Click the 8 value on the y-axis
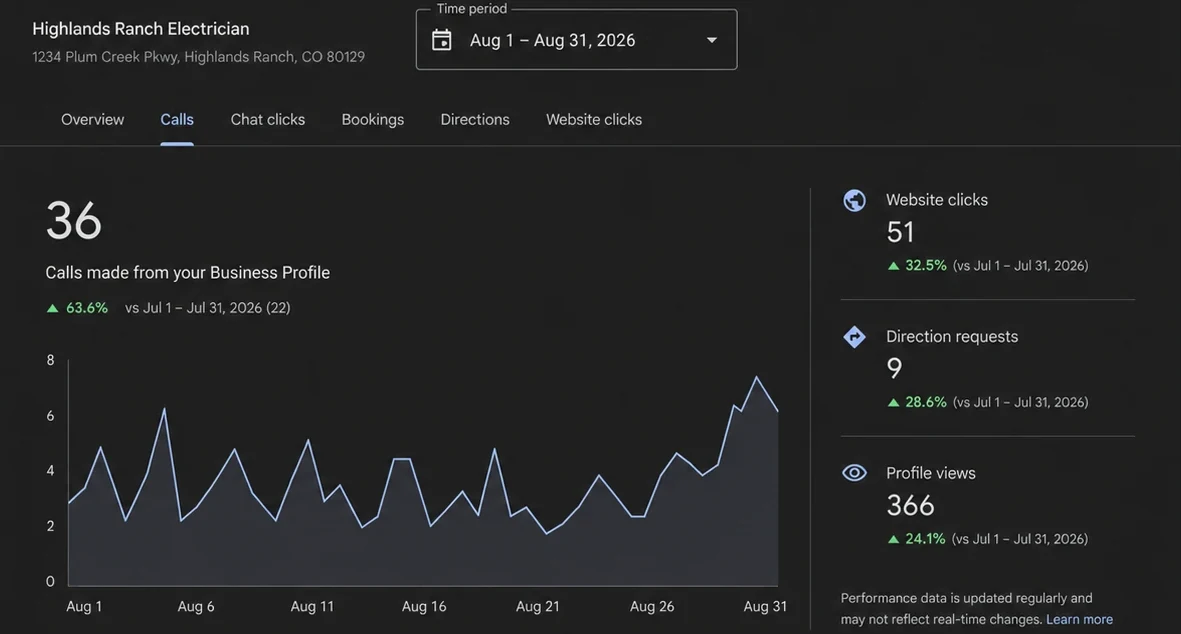The image size is (1181, 634). (50, 360)
